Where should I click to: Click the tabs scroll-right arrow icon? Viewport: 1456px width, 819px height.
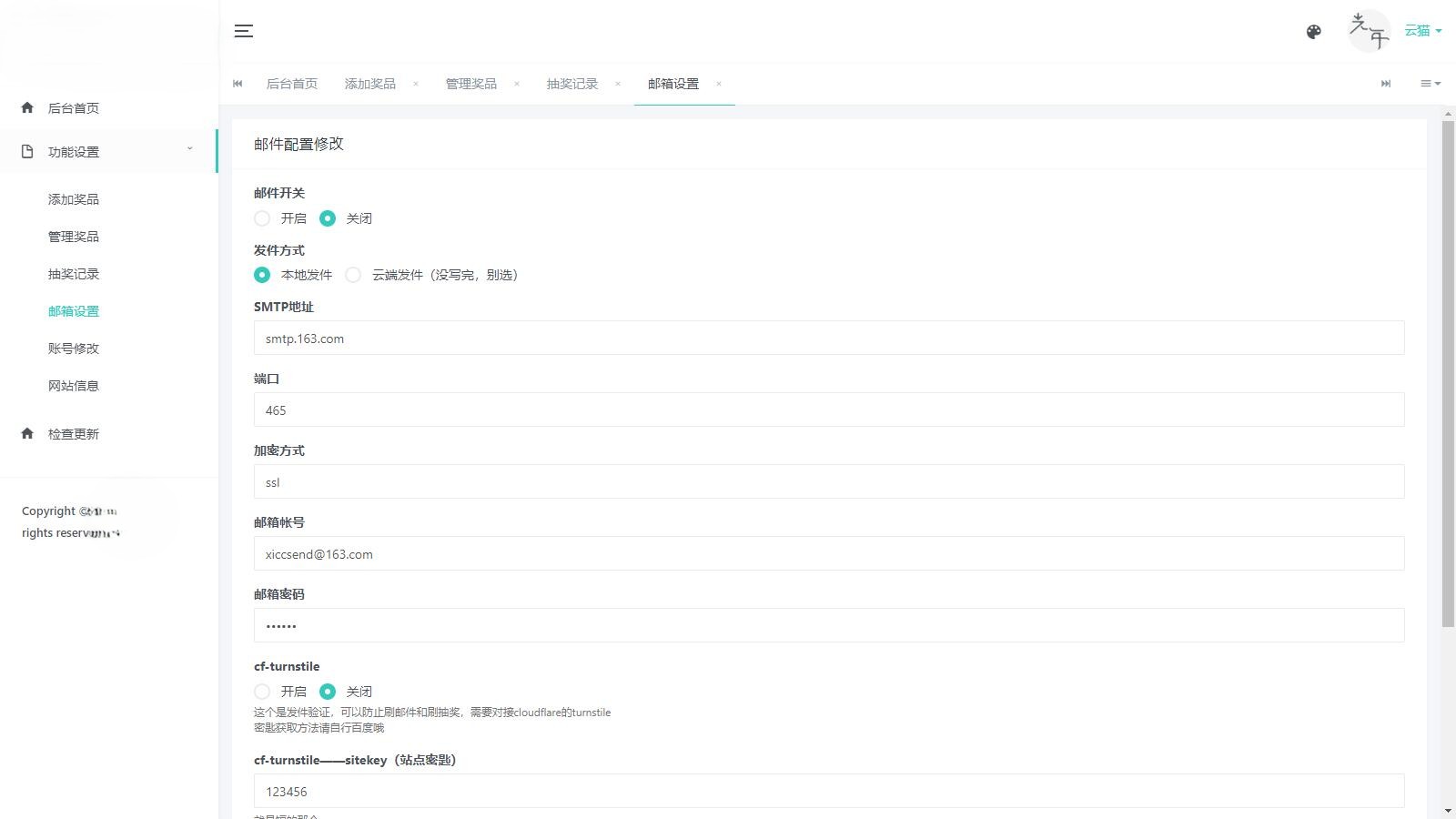click(1386, 84)
